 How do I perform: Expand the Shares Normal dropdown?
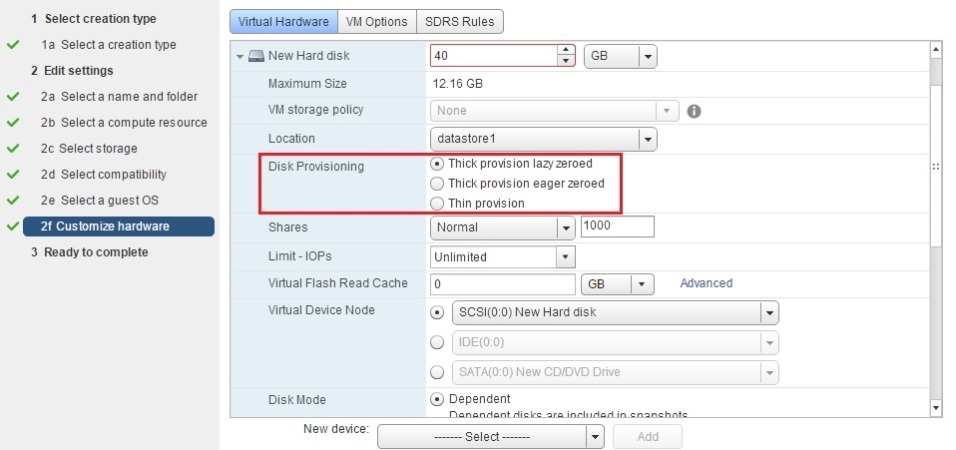(502, 227)
